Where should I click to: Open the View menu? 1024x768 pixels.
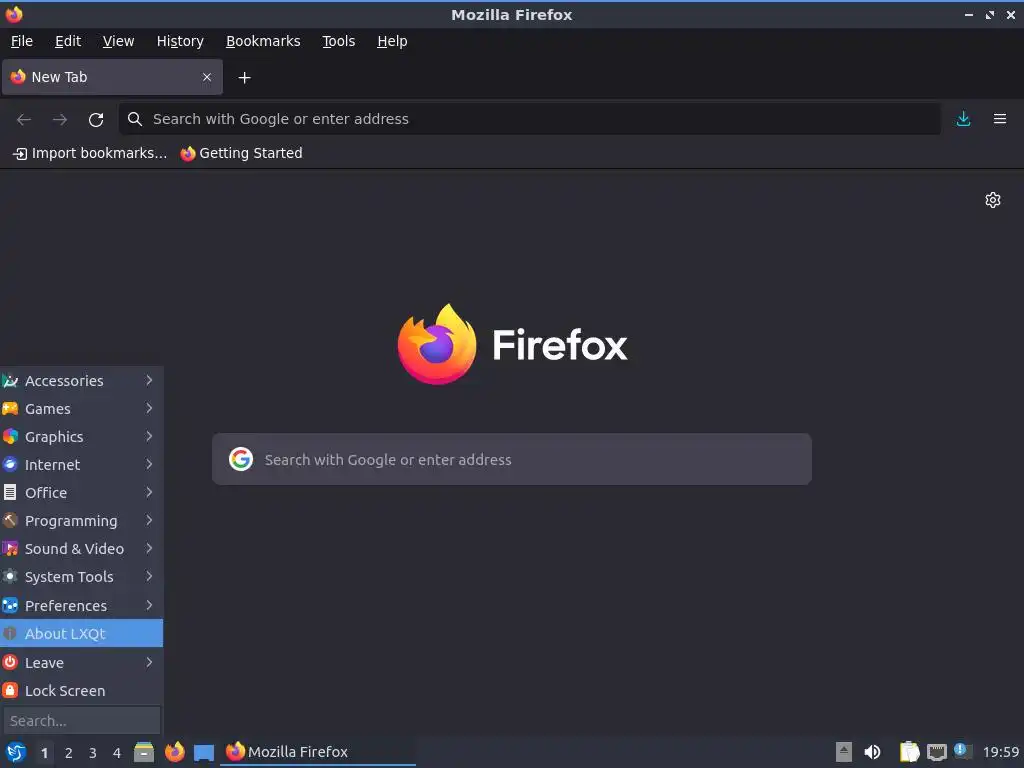(x=118, y=41)
